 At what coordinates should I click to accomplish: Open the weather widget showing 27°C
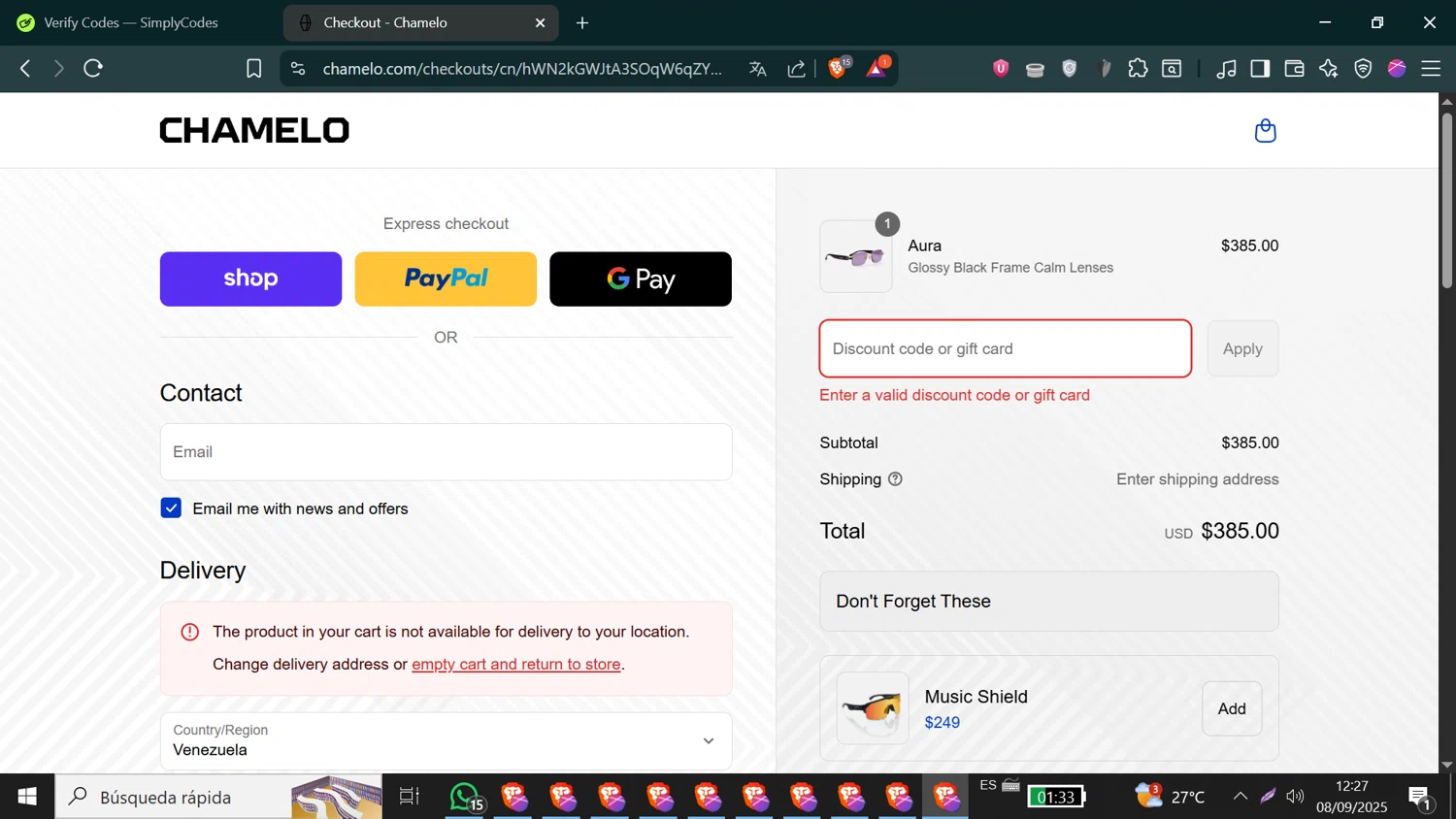pyautogui.click(x=1171, y=797)
